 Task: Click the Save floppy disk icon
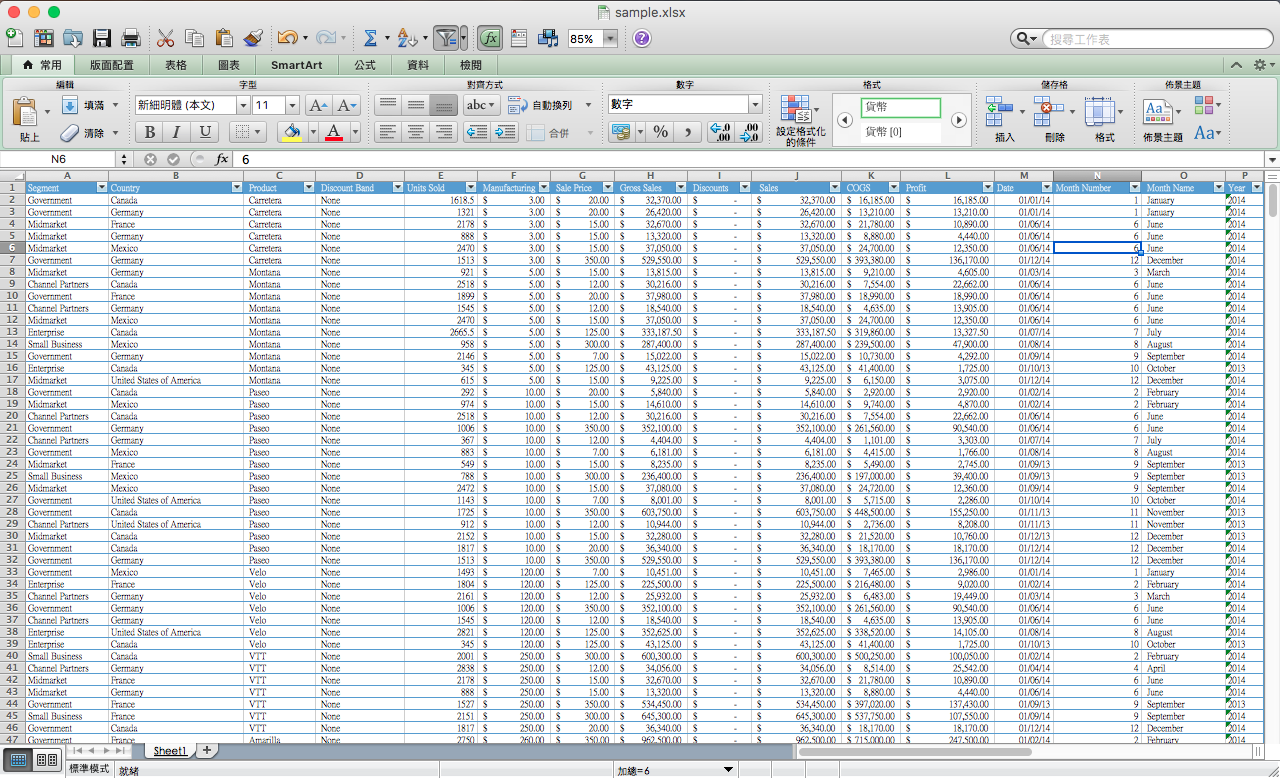tap(101, 39)
